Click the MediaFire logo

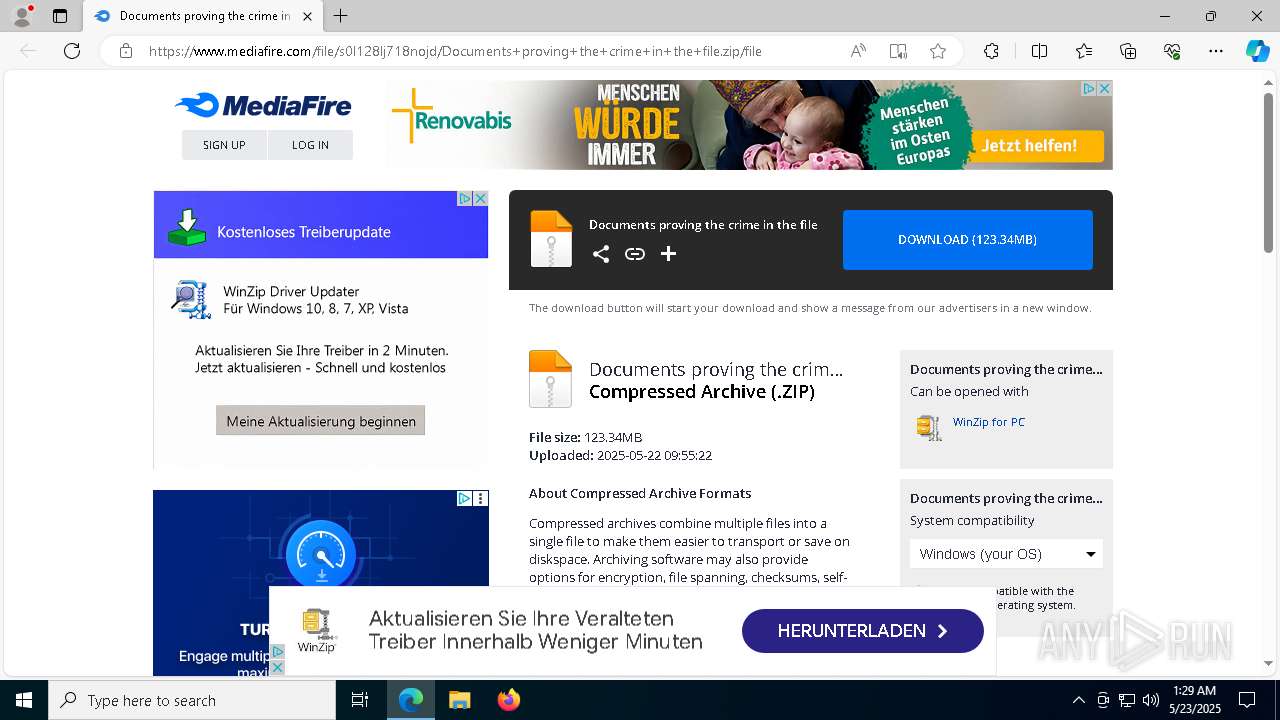coord(263,105)
